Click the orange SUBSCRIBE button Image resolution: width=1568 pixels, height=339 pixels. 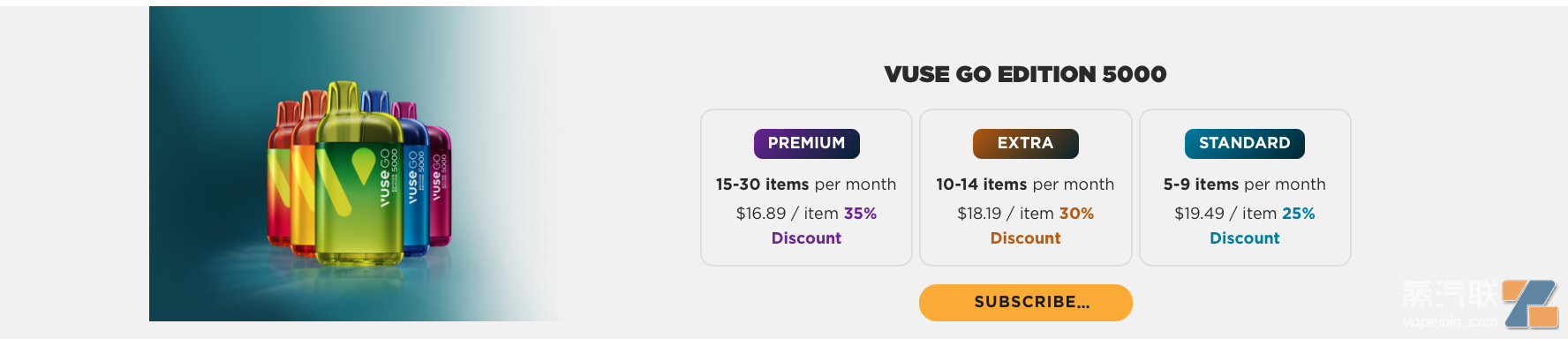tap(1025, 302)
